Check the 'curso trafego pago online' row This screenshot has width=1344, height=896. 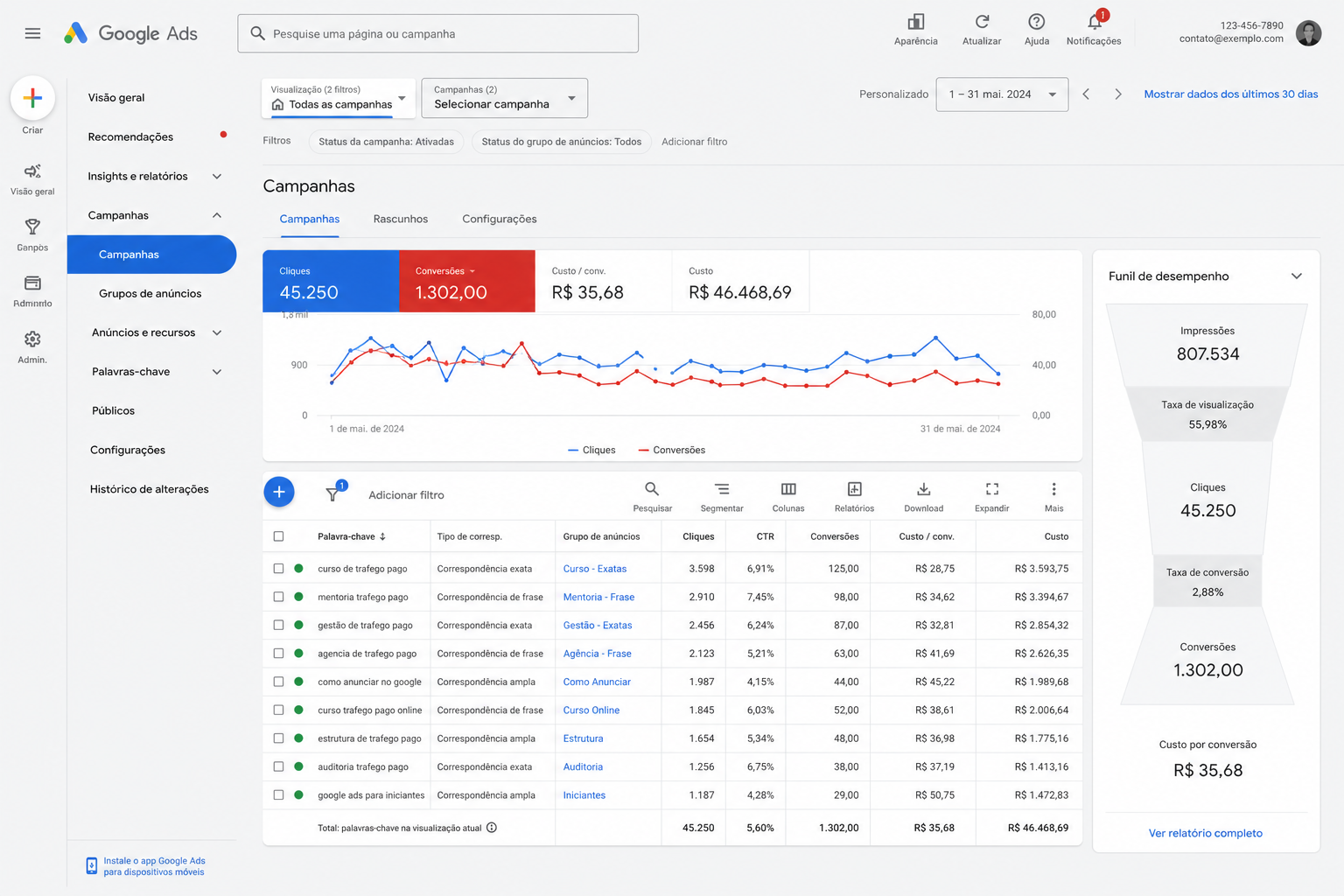click(278, 710)
